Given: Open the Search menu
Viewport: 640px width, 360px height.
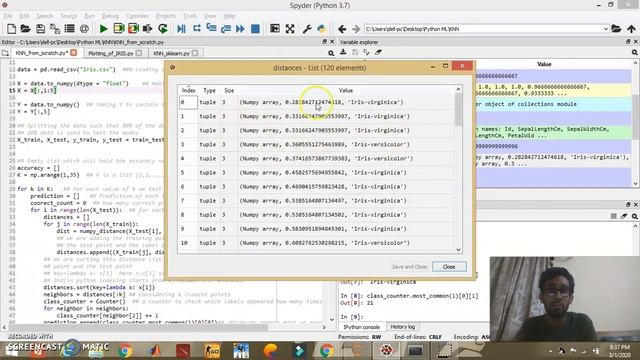Looking at the screenshot, I should 44,16.
